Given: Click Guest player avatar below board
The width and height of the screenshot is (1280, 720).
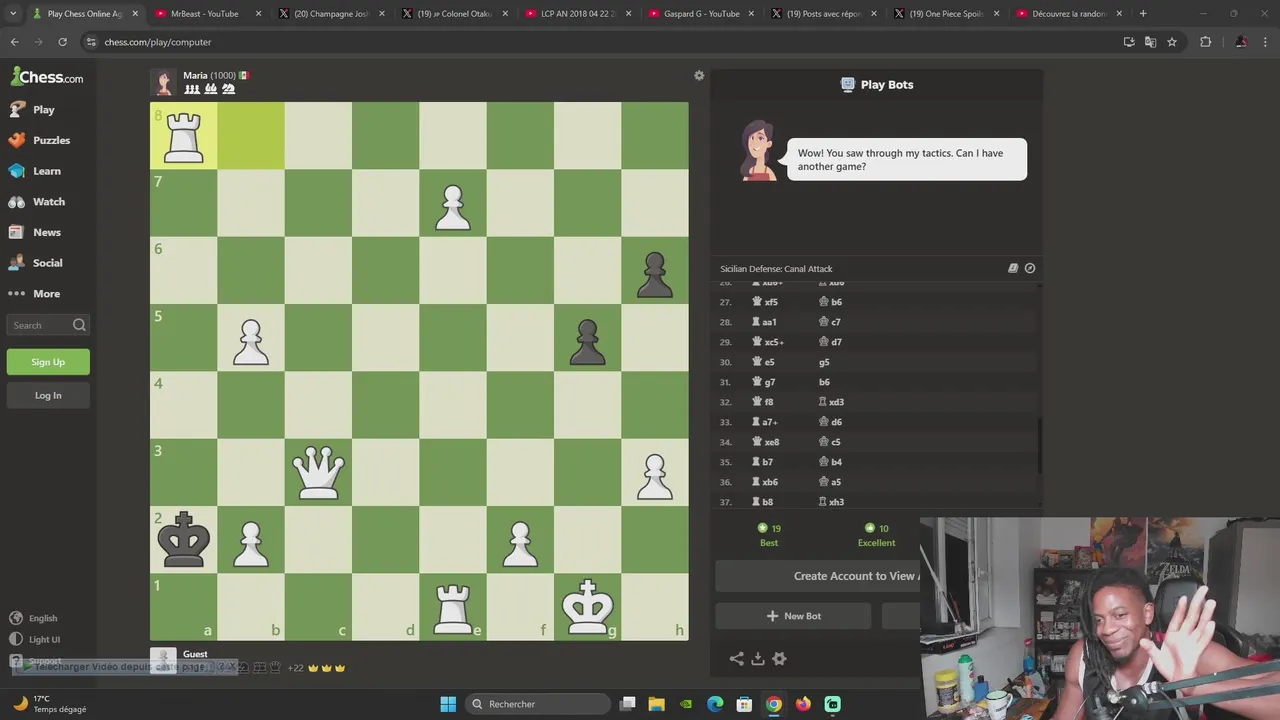Looking at the screenshot, I should pyautogui.click(x=164, y=660).
